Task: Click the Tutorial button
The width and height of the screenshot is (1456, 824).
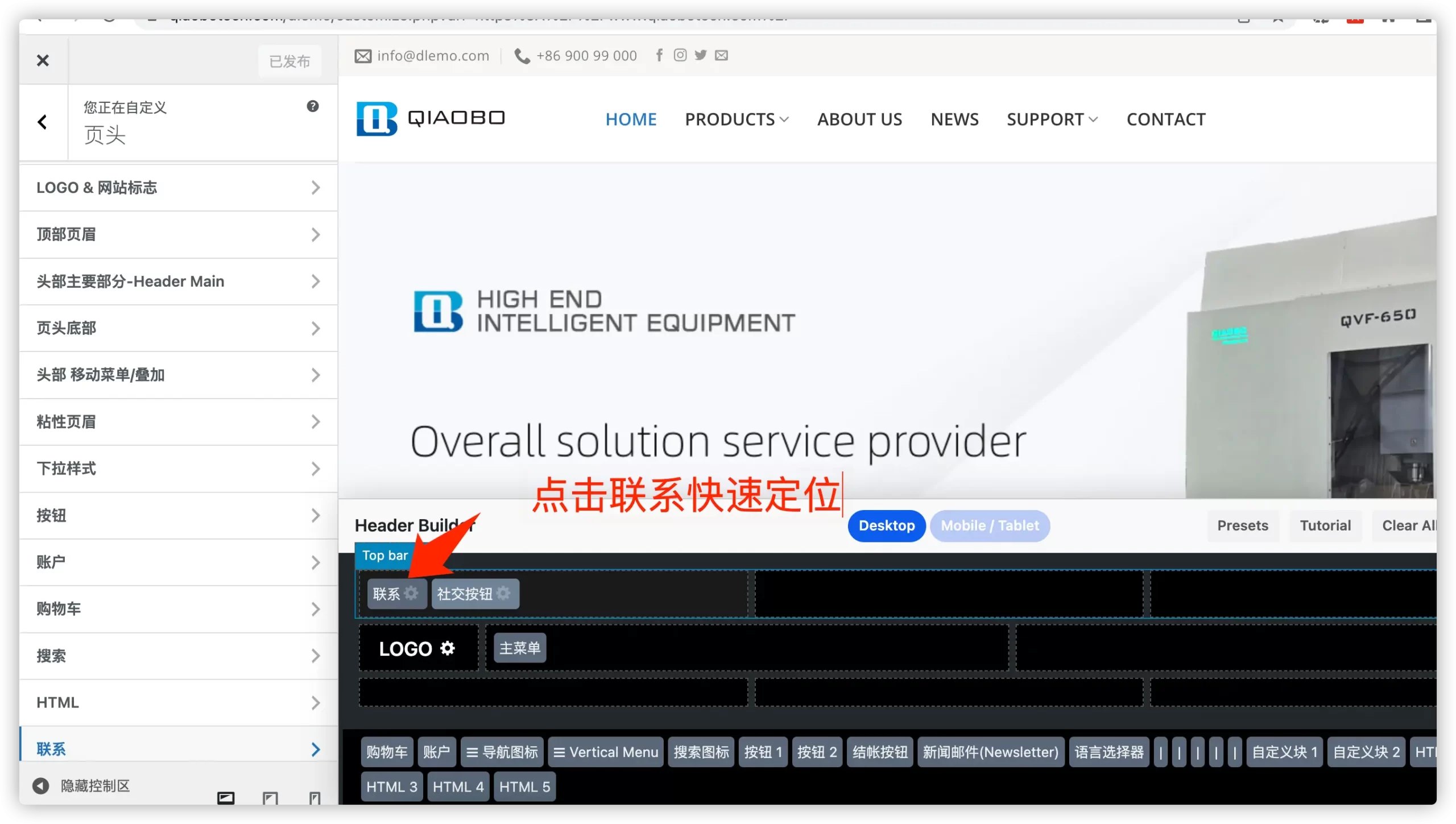Action: (x=1325, y=525)
